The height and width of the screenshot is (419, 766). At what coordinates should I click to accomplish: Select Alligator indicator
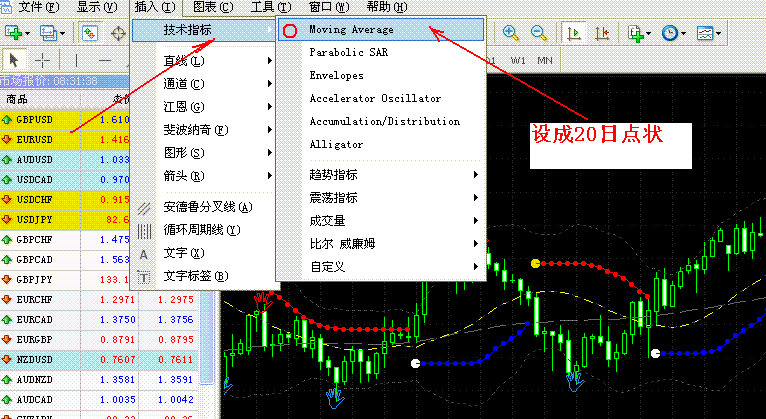point(381,144)
